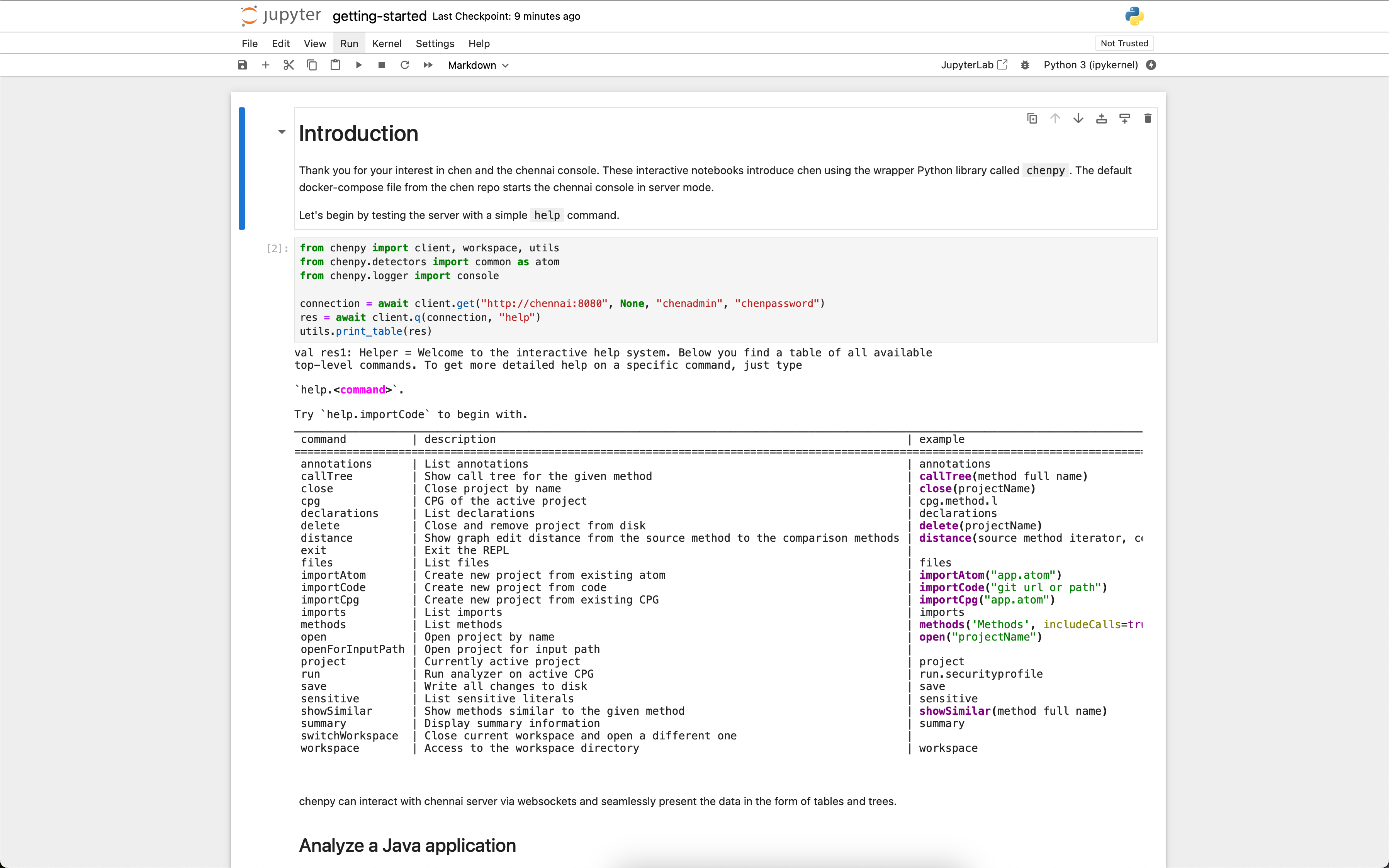Click Last Checkpoint text

(506, 16)
